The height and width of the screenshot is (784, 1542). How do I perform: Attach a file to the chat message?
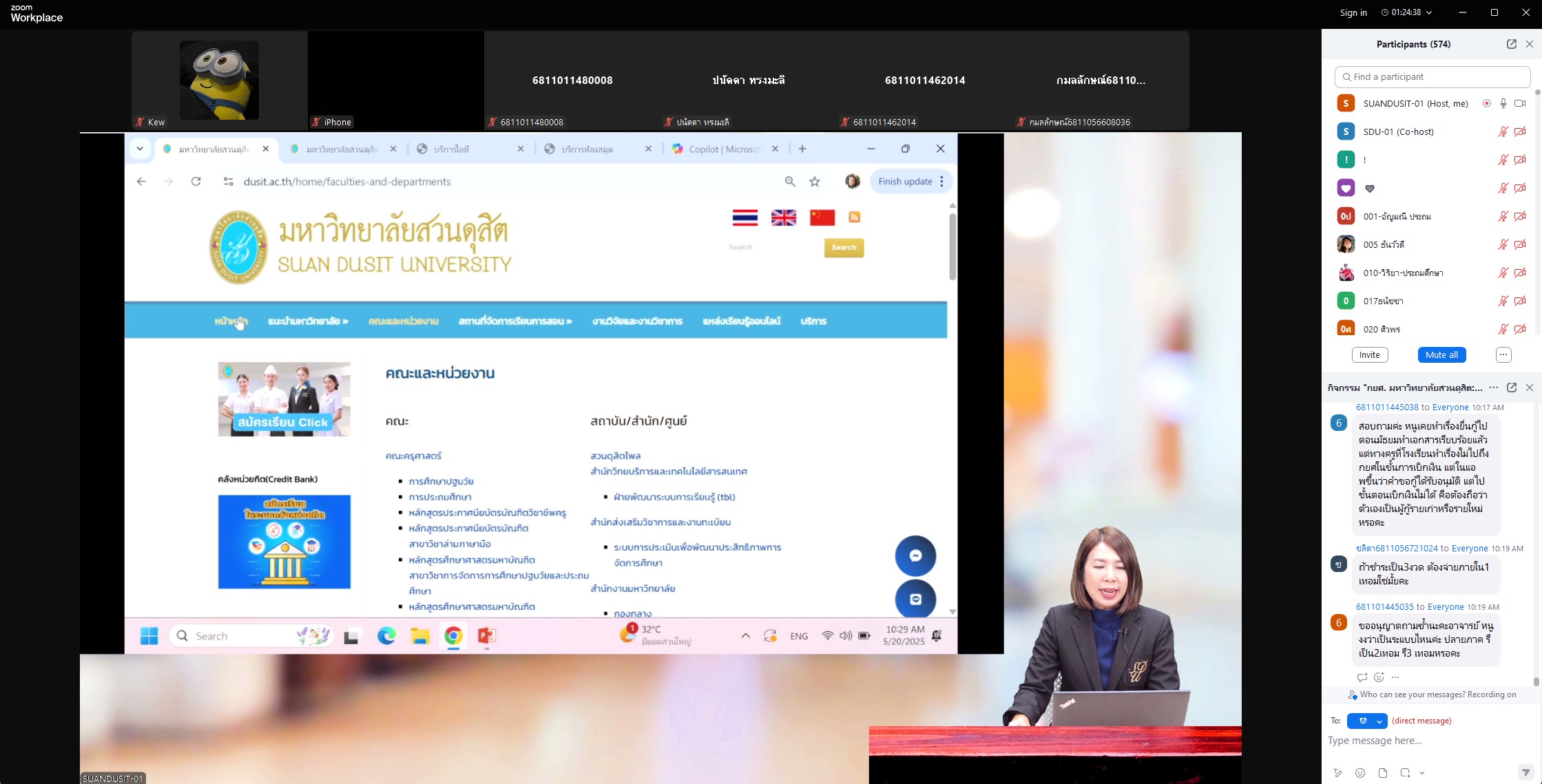pos(1383,773)
